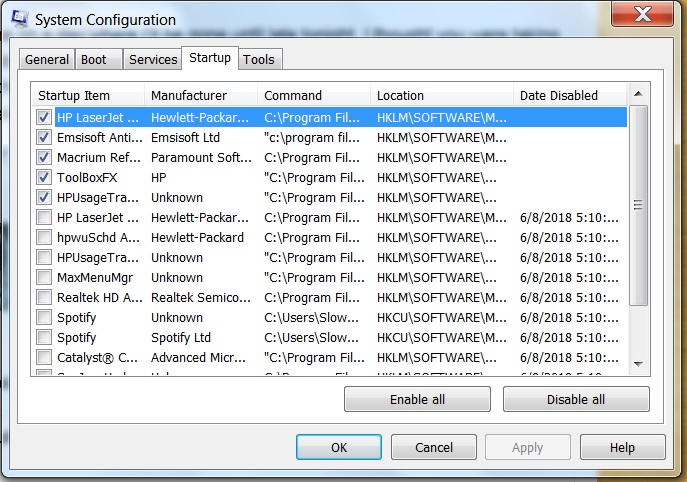Viewport: 687px width, 482px height.
Task: Uncheck the ToolBoxFX startup checkbox
Action: pyautogui.click(x=44, y=177)
